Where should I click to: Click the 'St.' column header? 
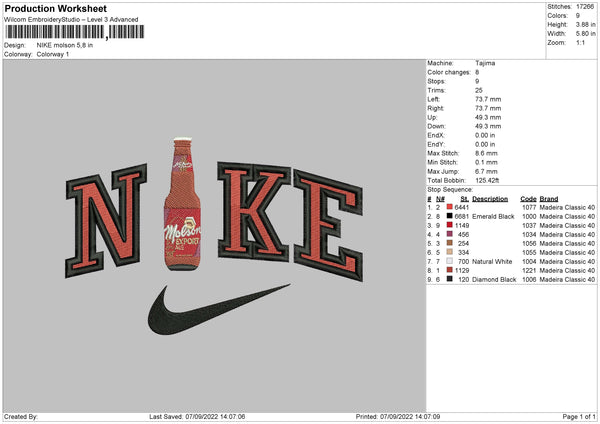pyautogui.click(x=465, y=199)
